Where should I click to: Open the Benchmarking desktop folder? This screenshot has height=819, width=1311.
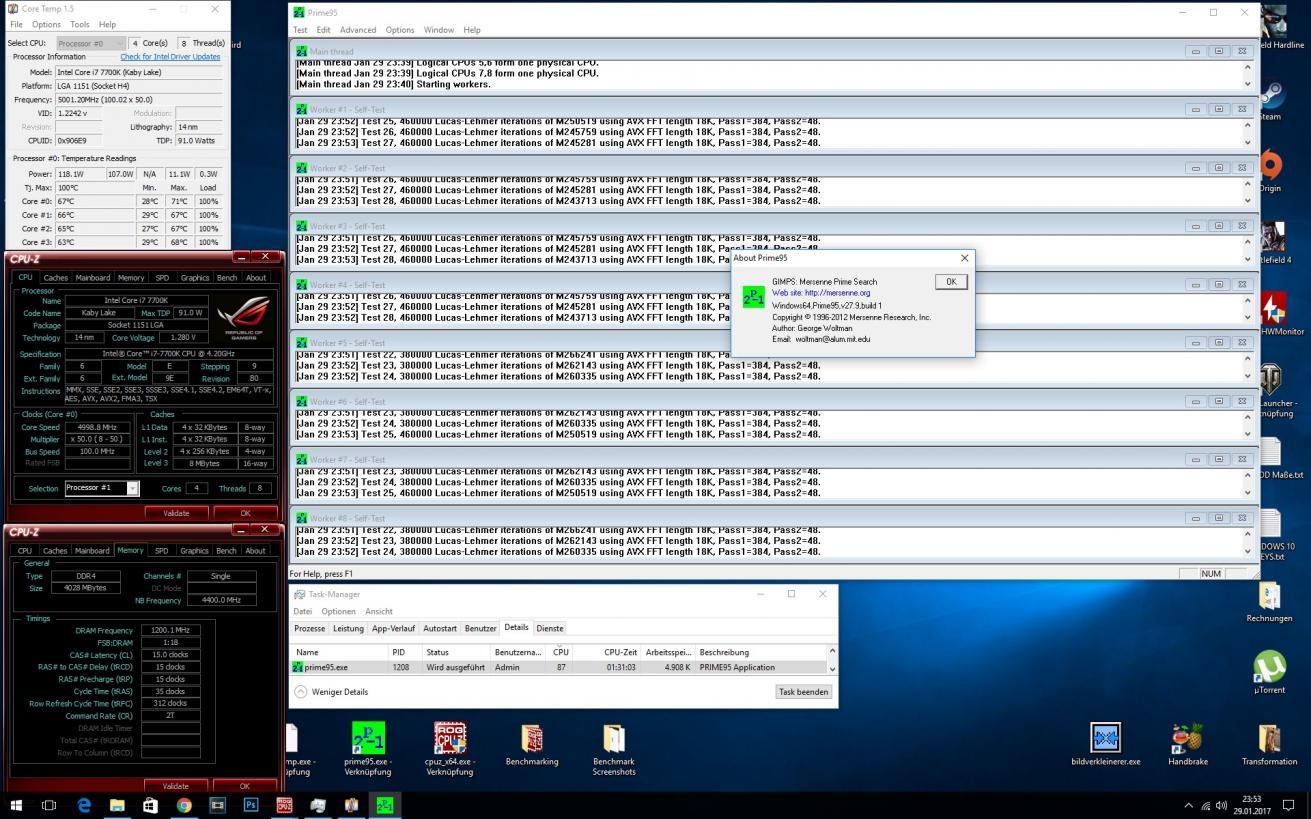pyautogui.click(x=532, y=744)
